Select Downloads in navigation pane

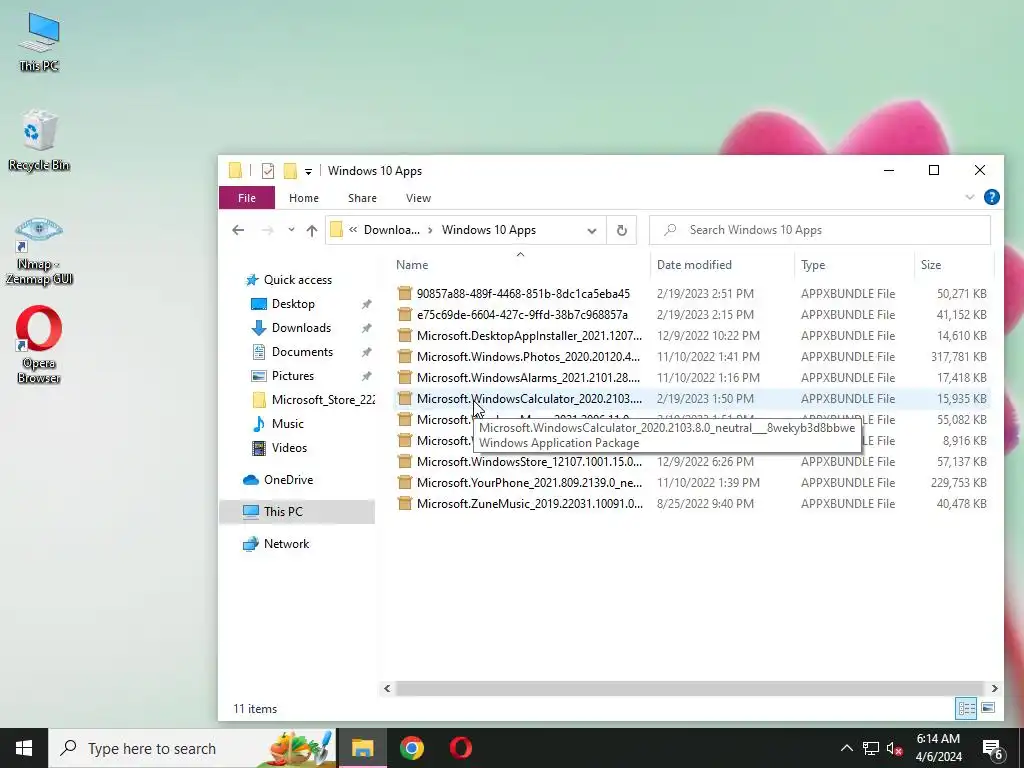[301, 328]
